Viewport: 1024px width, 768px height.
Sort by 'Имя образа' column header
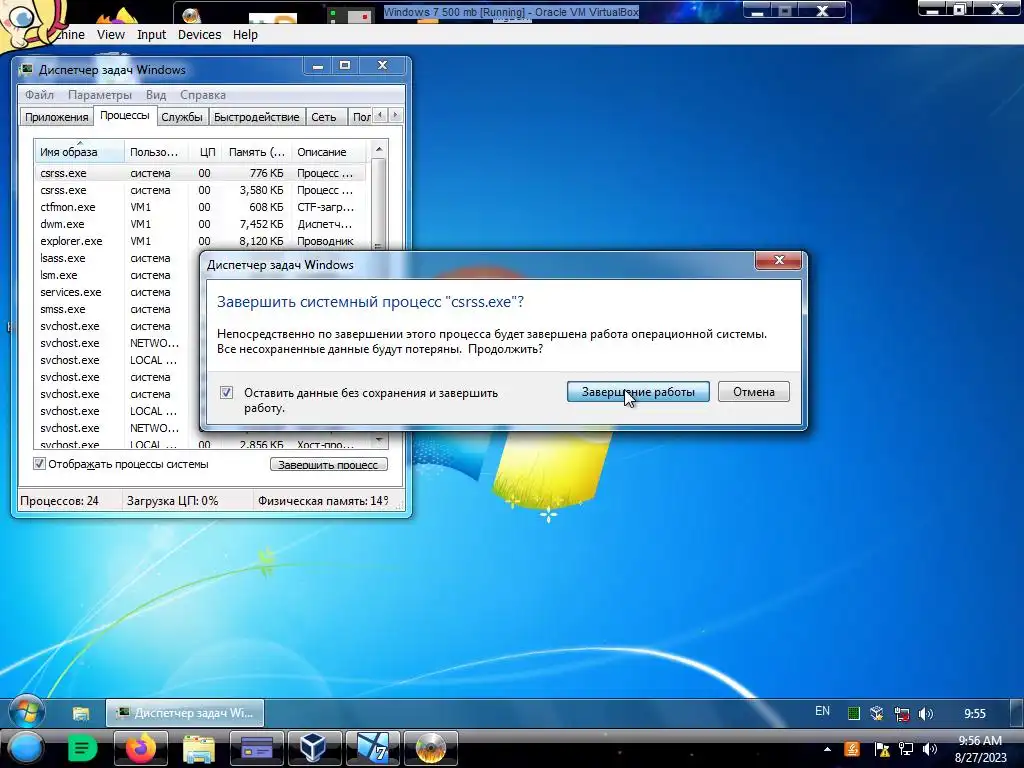(79, 152)
